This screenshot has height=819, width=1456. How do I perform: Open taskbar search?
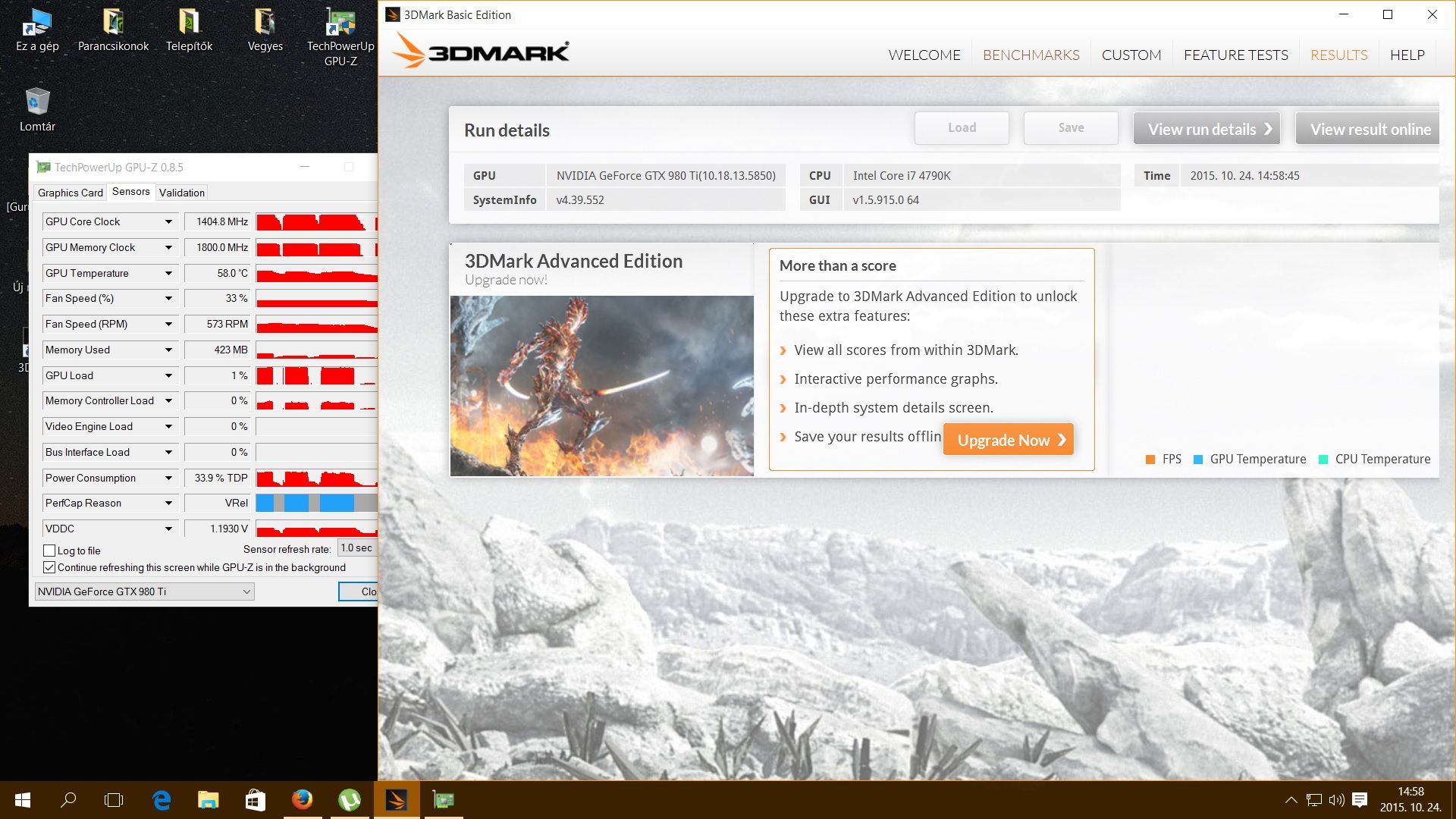[68, 800]
